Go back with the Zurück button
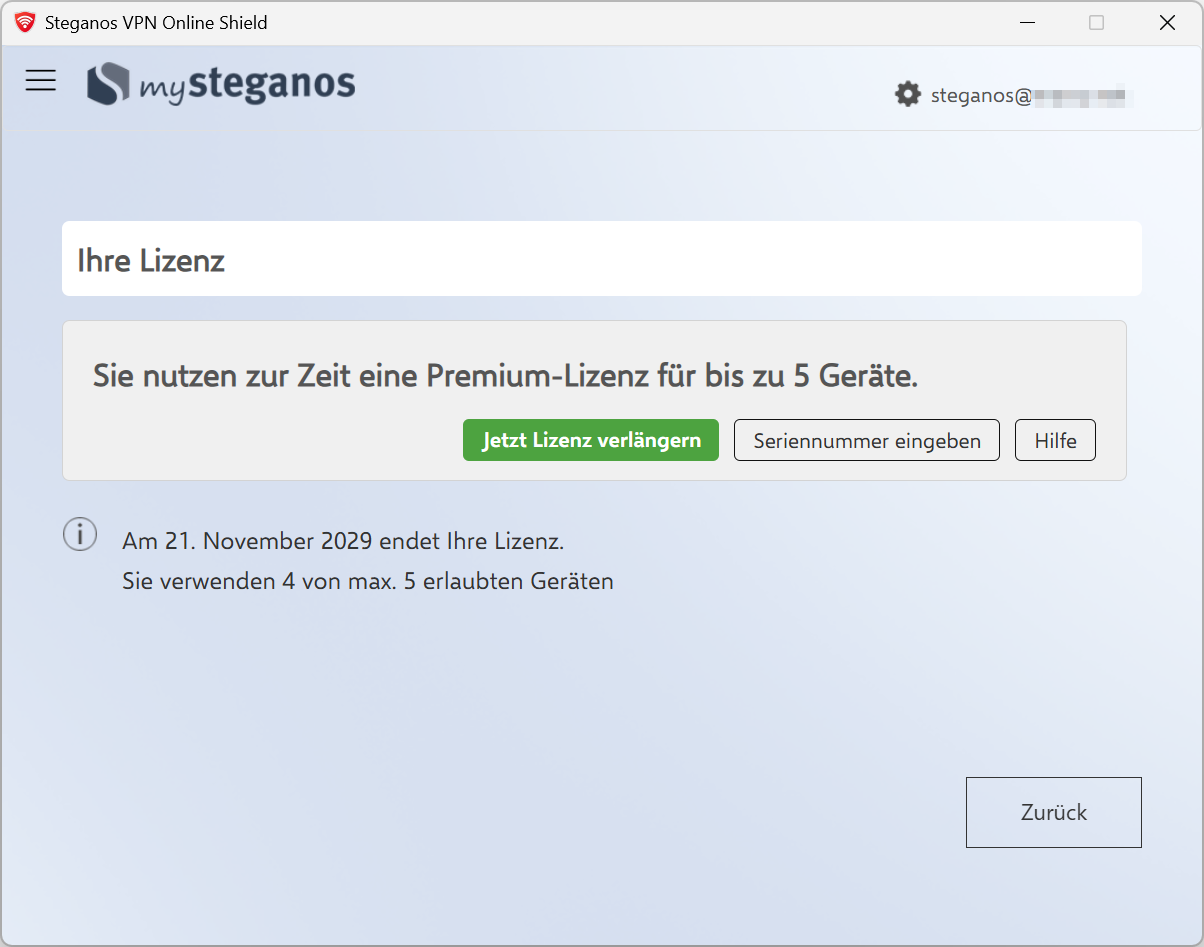Viewport: 1204px width, 947px height. pos(1053,812)
